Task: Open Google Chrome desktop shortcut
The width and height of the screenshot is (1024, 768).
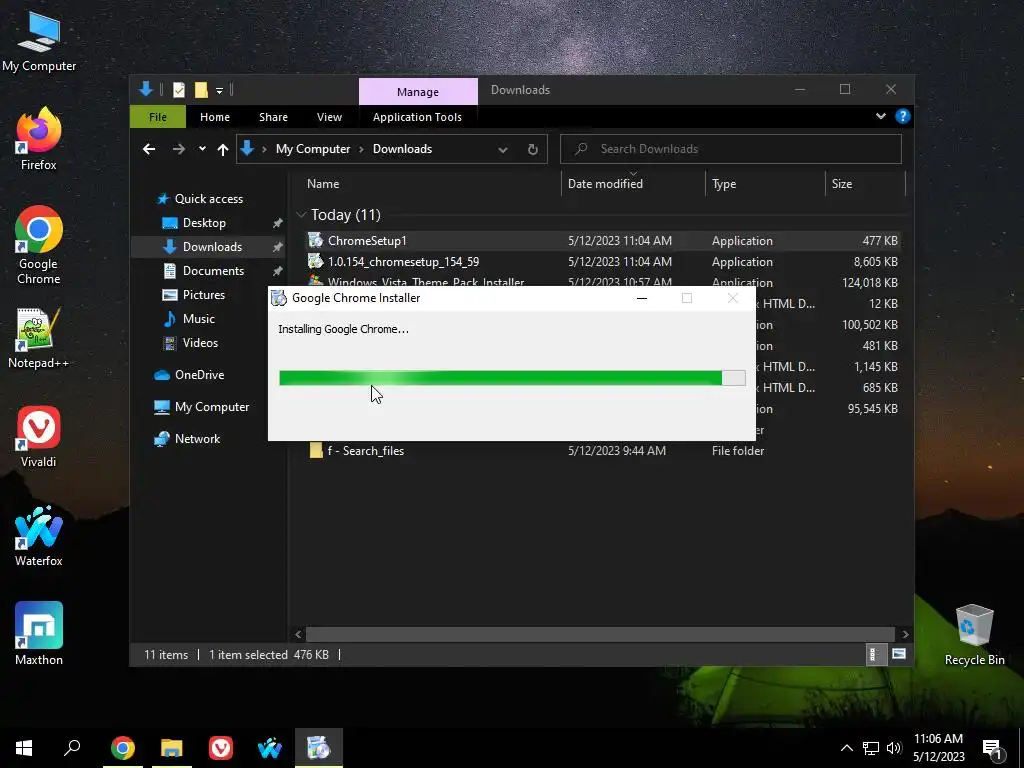Action: 39,244
